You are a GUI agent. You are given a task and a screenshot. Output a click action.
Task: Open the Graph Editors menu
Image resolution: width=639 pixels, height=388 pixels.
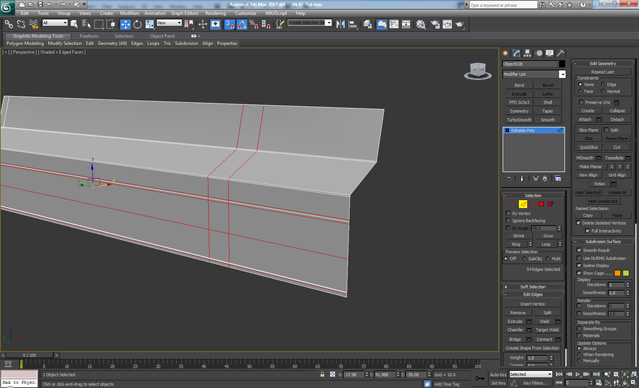185,13
